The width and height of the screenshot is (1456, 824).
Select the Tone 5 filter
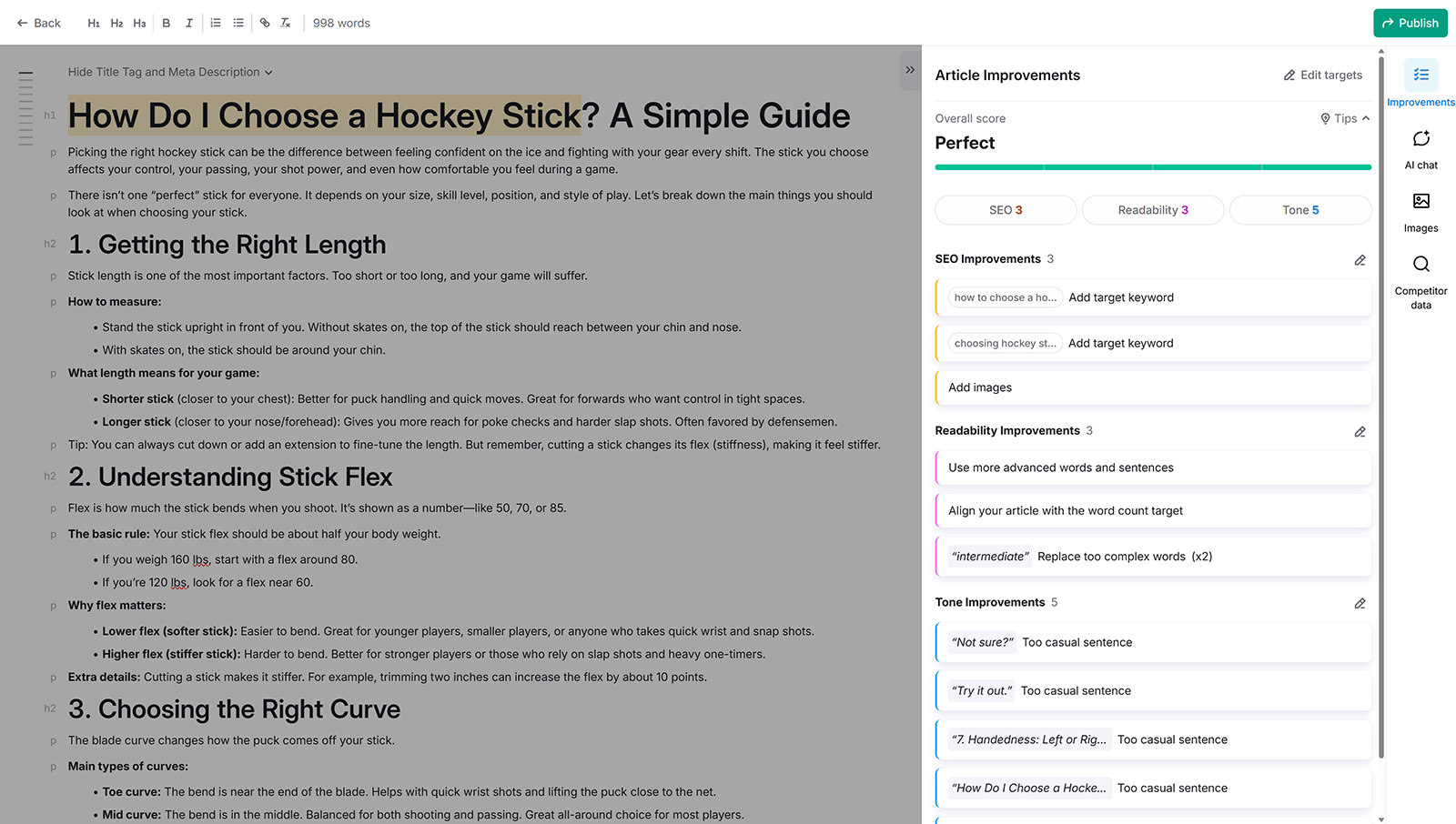pos(1300,210)
